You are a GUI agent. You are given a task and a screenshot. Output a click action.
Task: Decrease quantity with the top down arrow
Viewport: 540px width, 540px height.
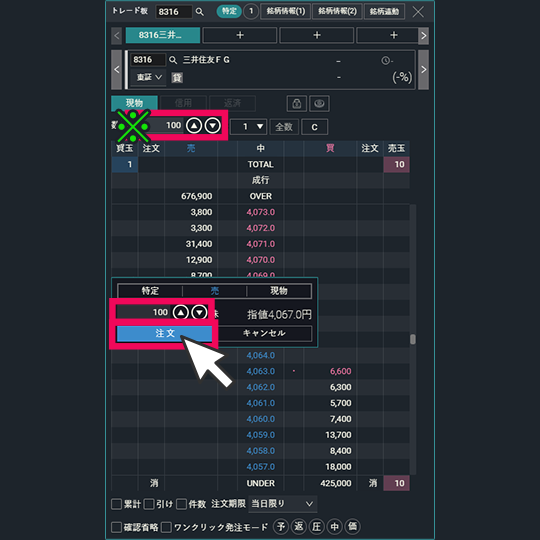point(212,126)
